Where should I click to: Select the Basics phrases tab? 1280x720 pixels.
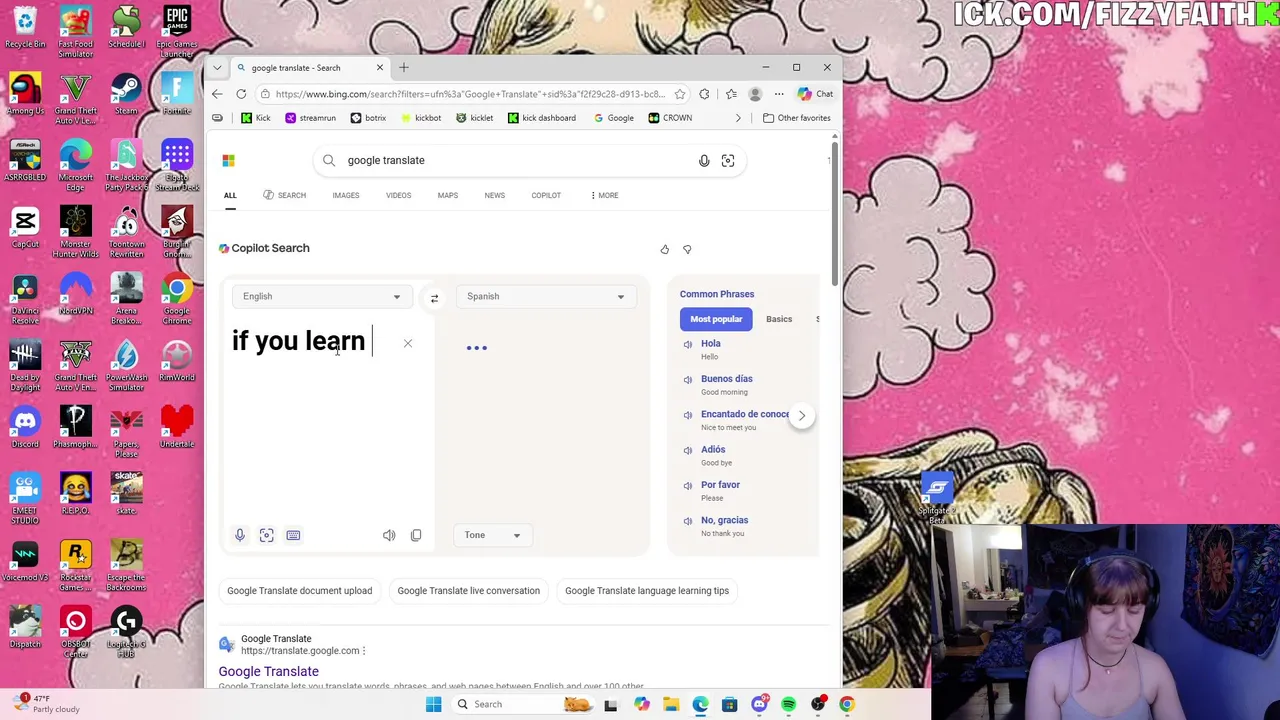pyautogui.click(x=779, y=319)
